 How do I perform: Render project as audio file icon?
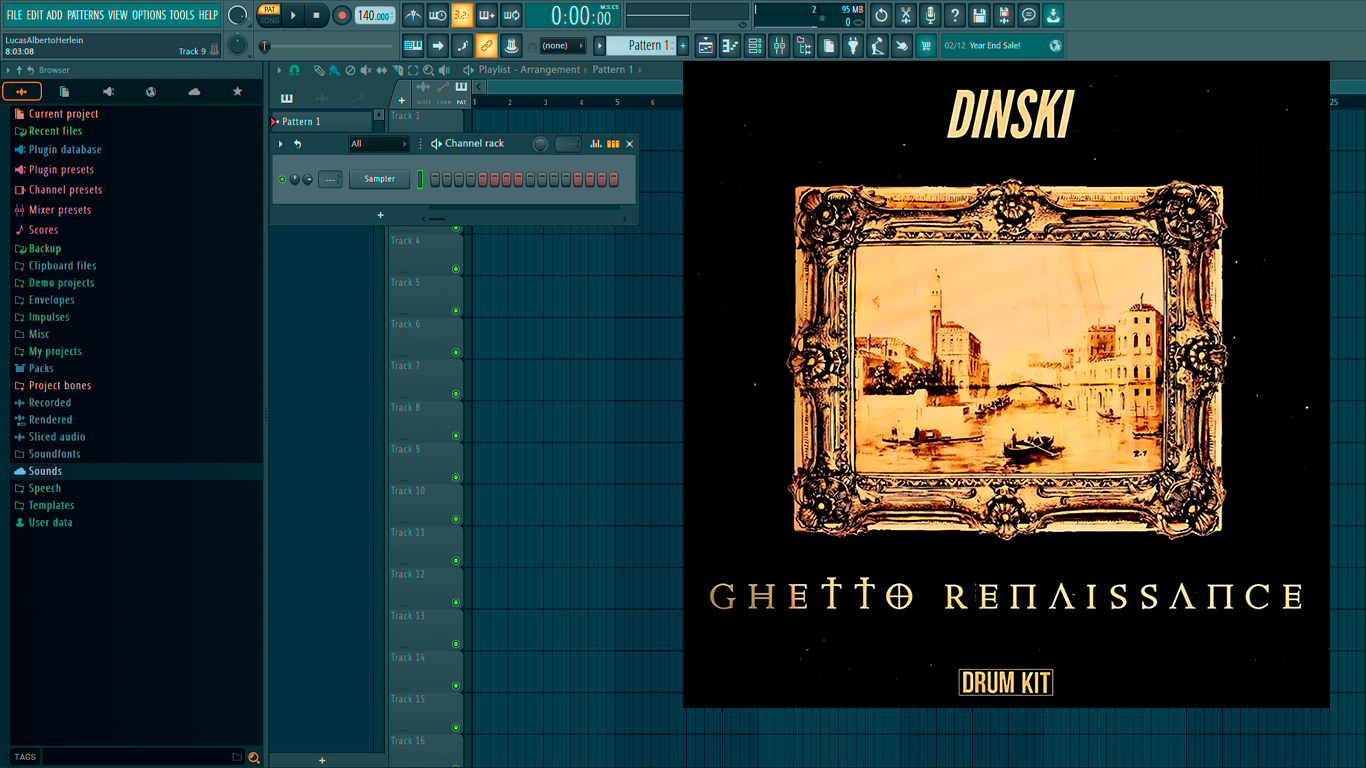[1004, 15]
